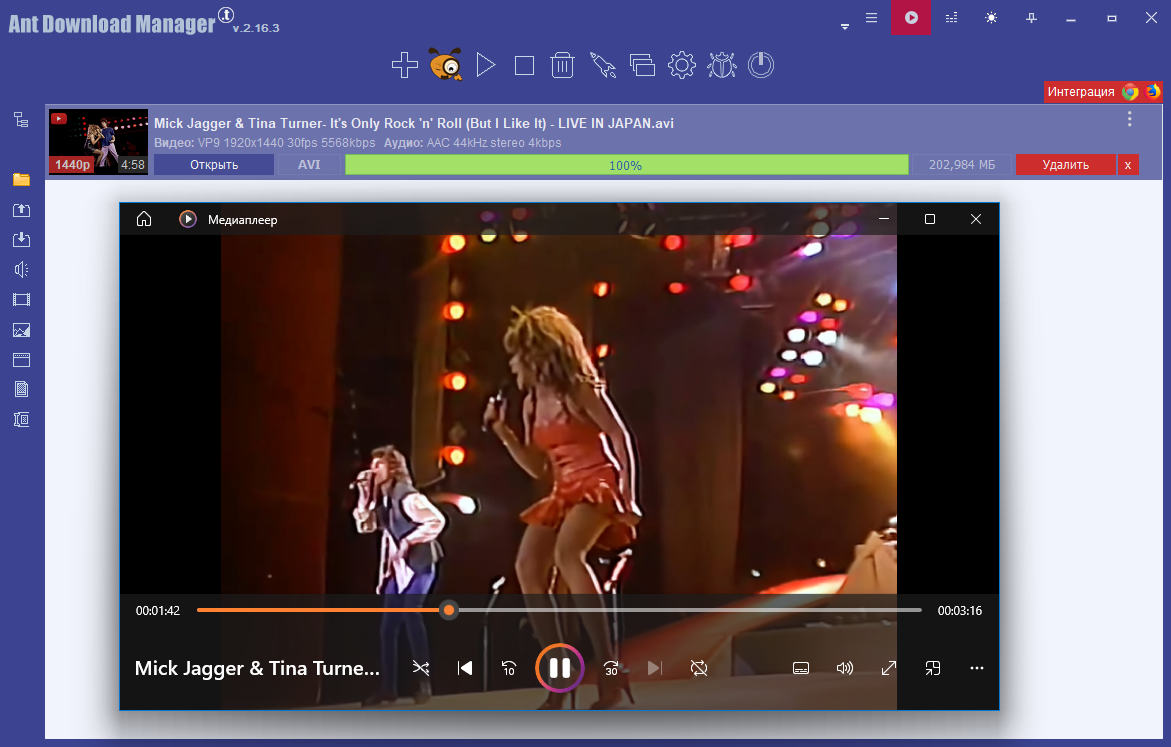Expand the media player more options ellipsis
1171x747 pixels.
(977, 668)
